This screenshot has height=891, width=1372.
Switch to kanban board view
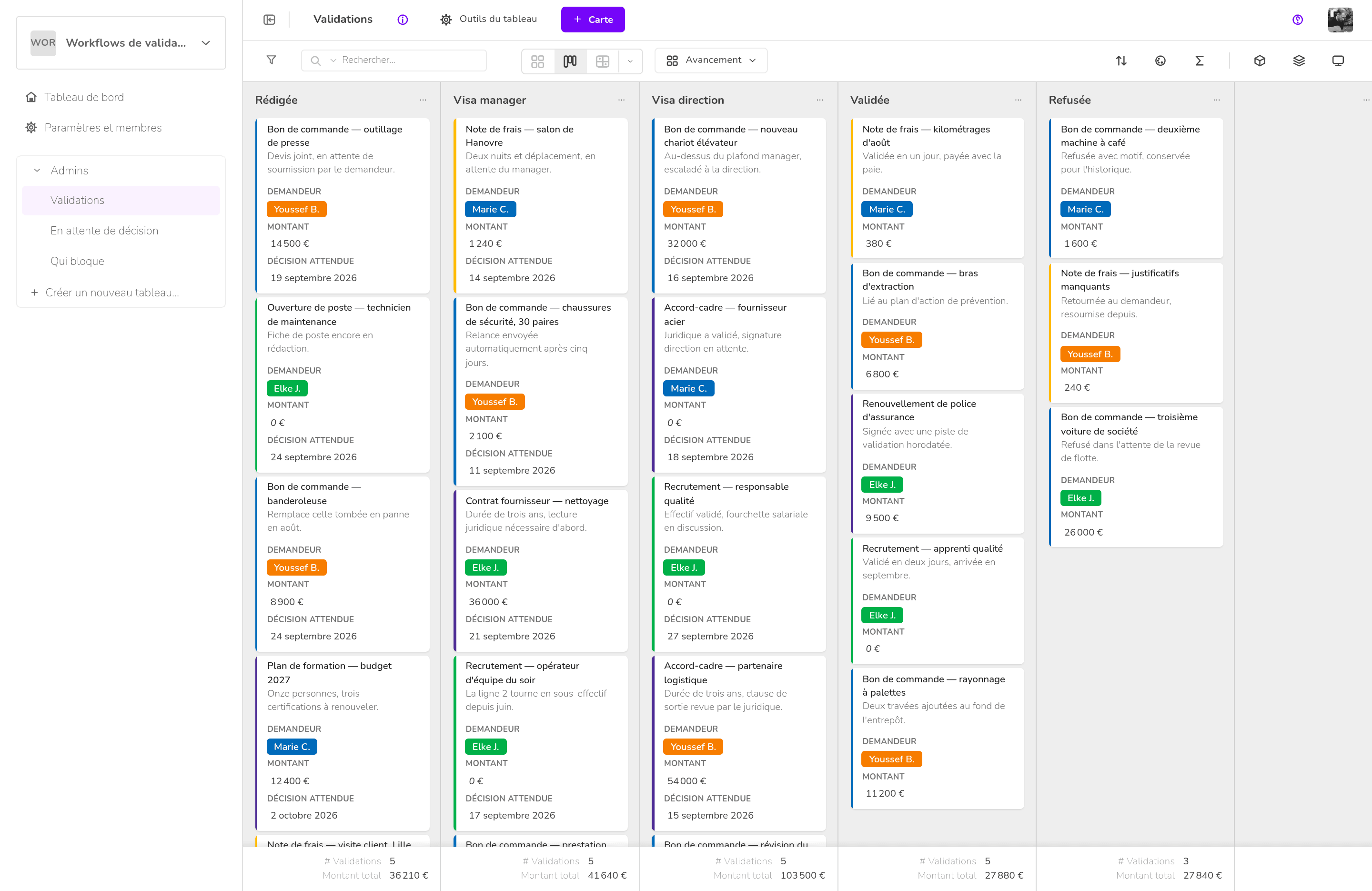570,61
